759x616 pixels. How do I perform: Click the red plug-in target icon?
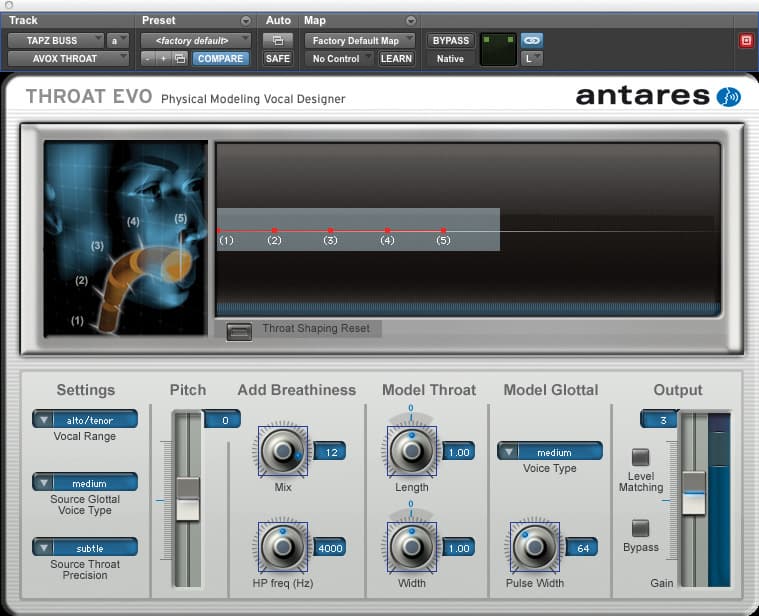(746, 41)
